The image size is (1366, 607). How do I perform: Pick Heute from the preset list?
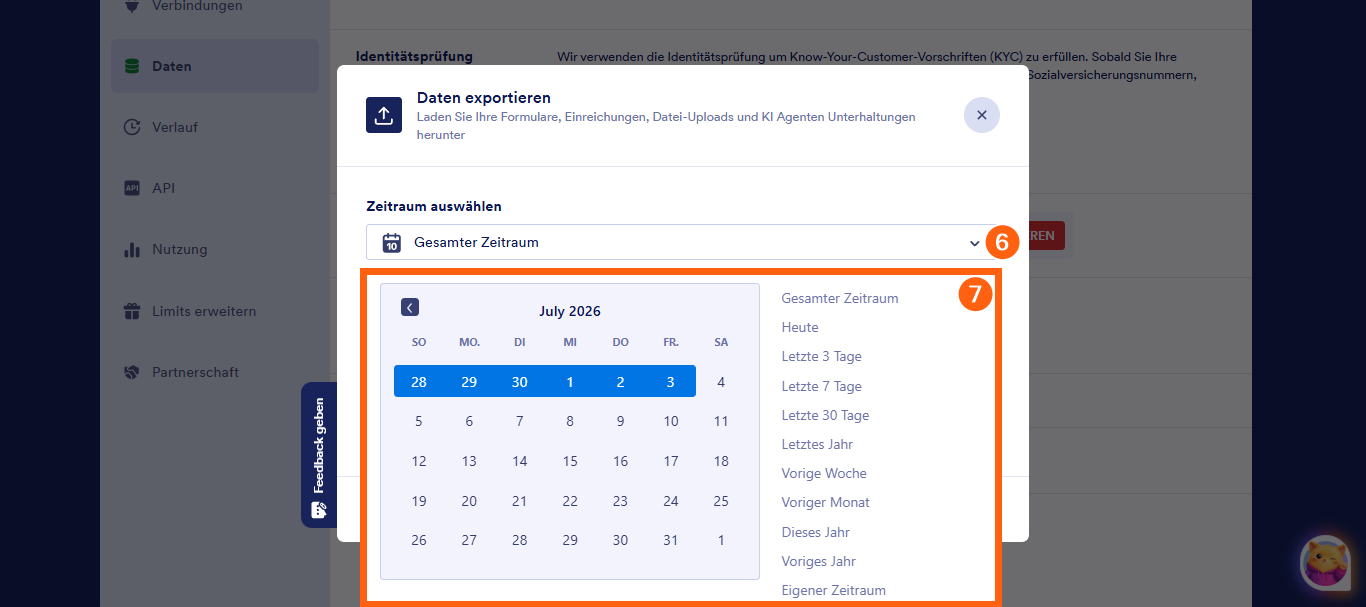tap(800, 327)
